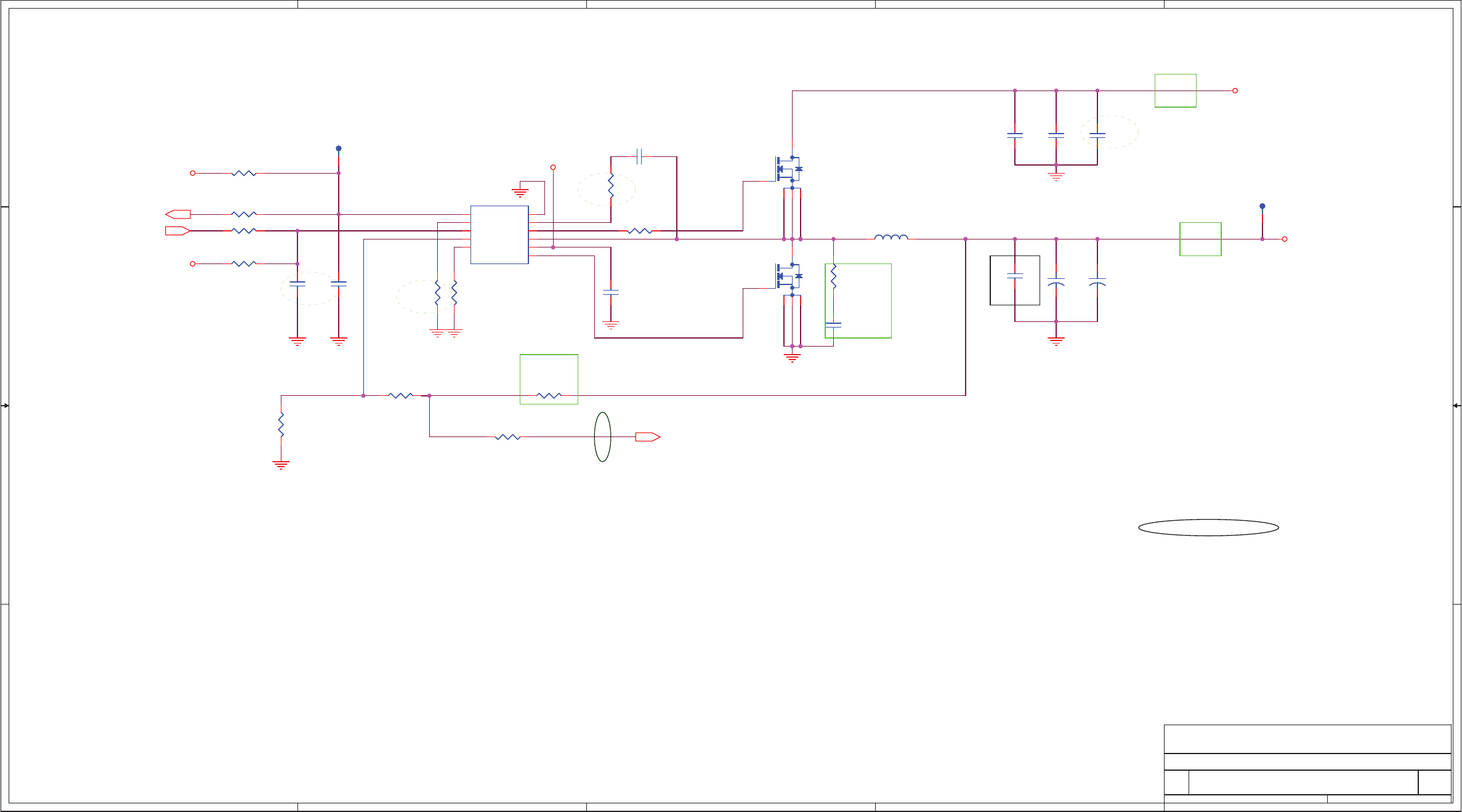This screenshot has width=1462, height=812.
Task: Click the blue dot terminal above the left resistors
Action: pyautogui.click(x=339, y=148)
